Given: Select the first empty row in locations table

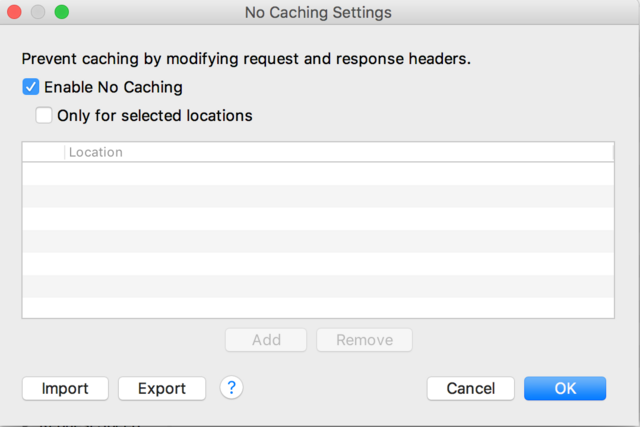Looking at the screenshot, I should click(318, 174).
